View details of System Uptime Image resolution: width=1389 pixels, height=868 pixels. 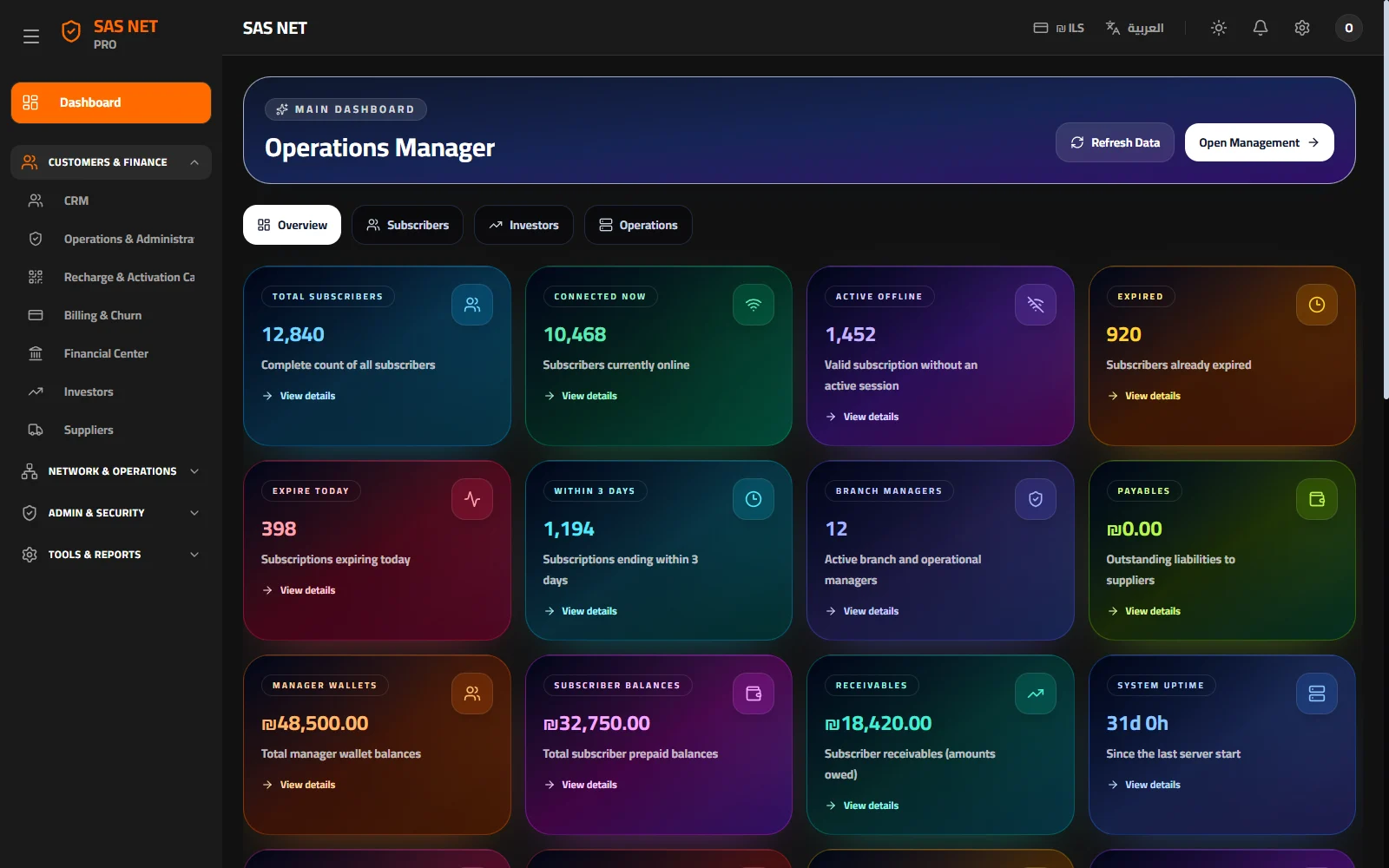click(1143, 785)
